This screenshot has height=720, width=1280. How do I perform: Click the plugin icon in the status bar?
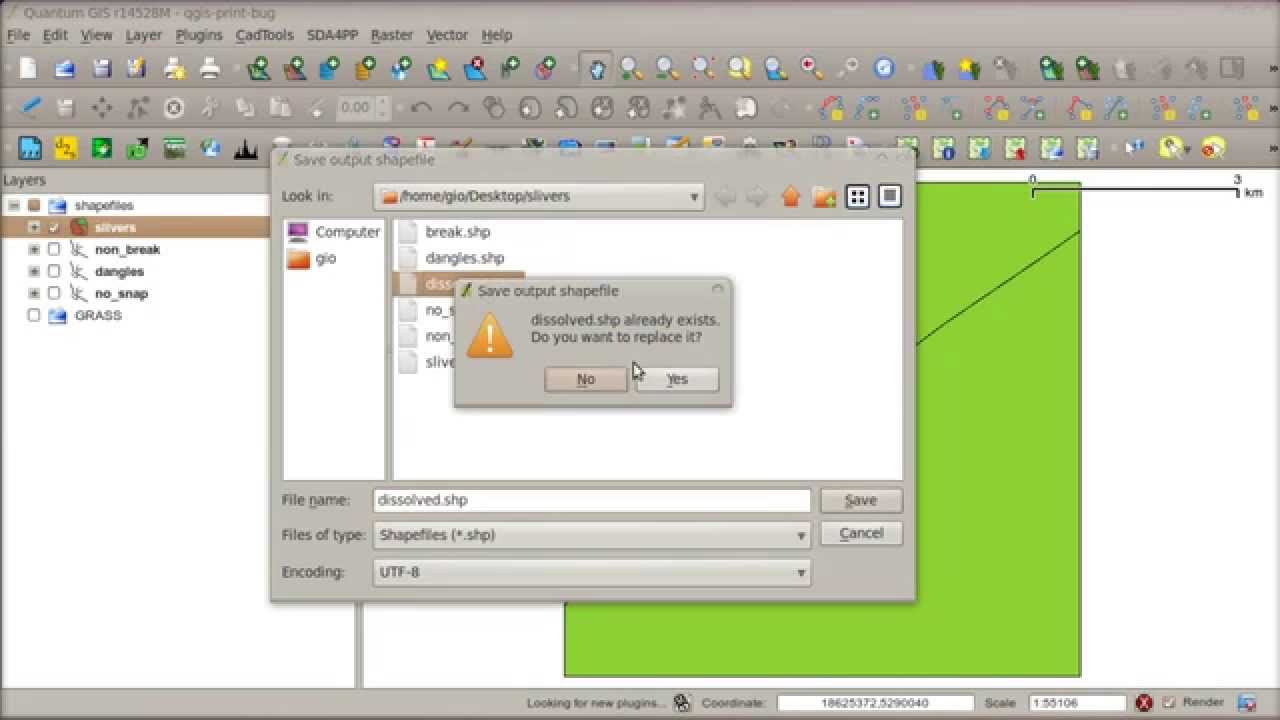tap(683, 702)
